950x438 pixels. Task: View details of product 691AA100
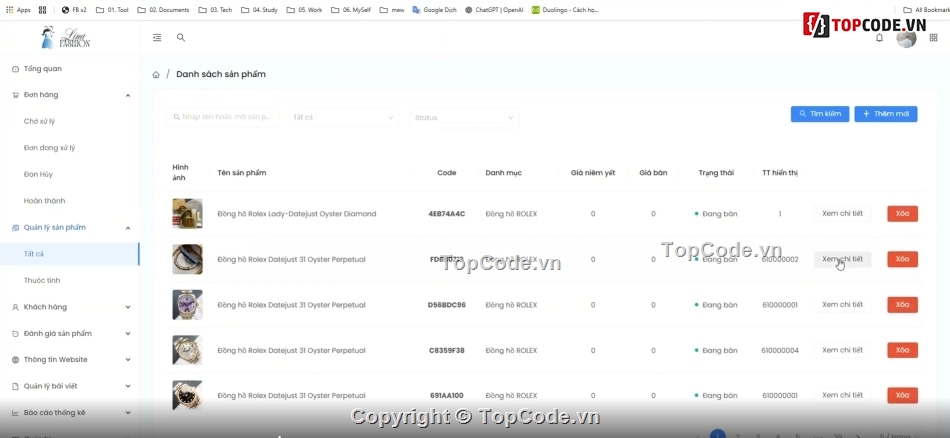coord(842,396)
